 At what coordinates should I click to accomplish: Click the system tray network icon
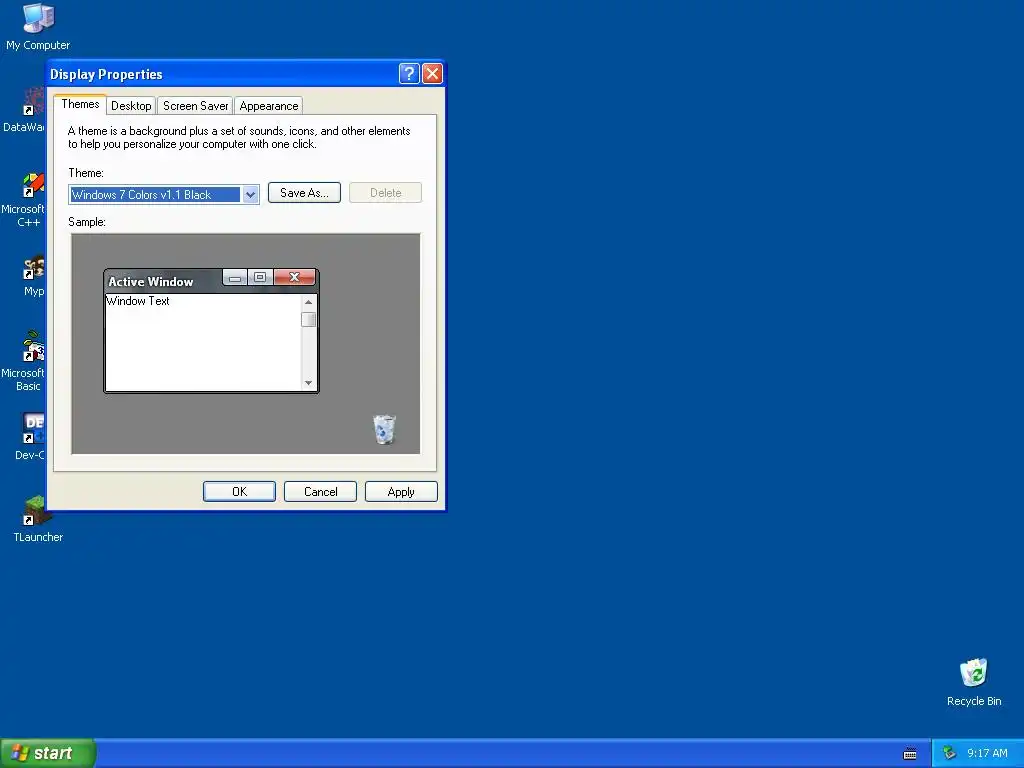[x=949, y=753]
